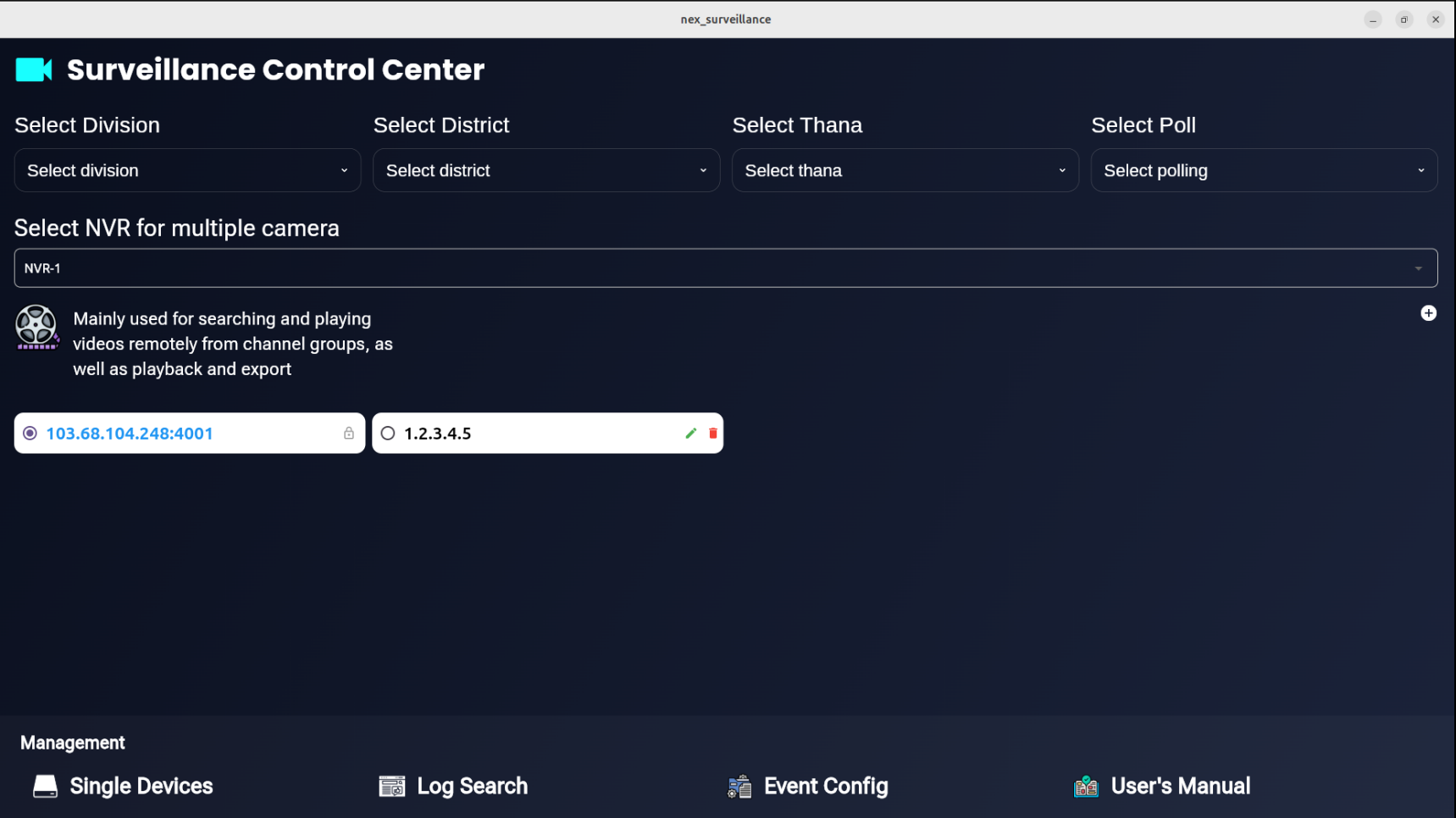The image size is (1456, 818).
Task: Expand the Select district dropdown
Action: tap(546, 171)
